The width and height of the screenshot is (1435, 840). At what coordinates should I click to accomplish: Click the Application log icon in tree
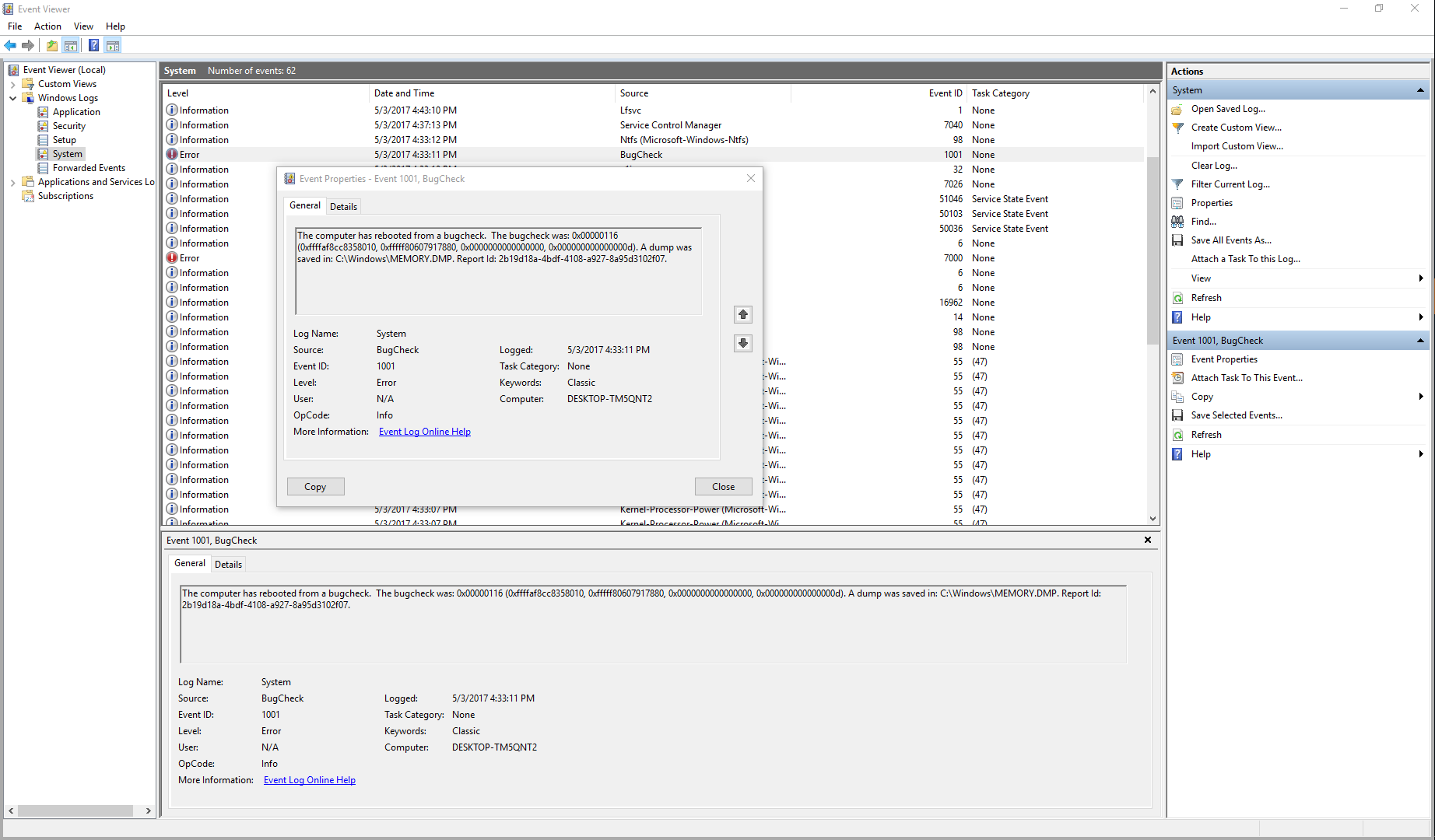pos(44,112)
